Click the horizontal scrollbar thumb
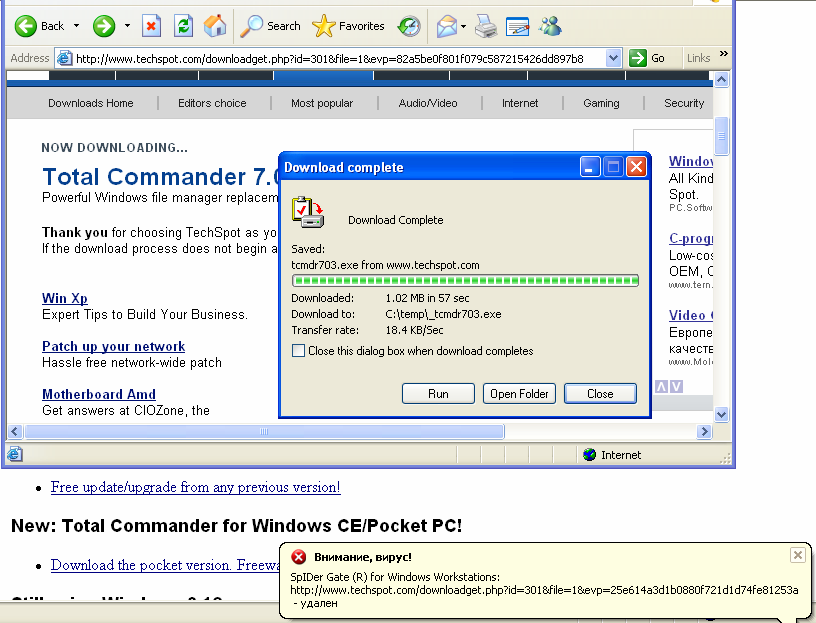The height and width of the screenshot is (623, 816). click(264, 431)
